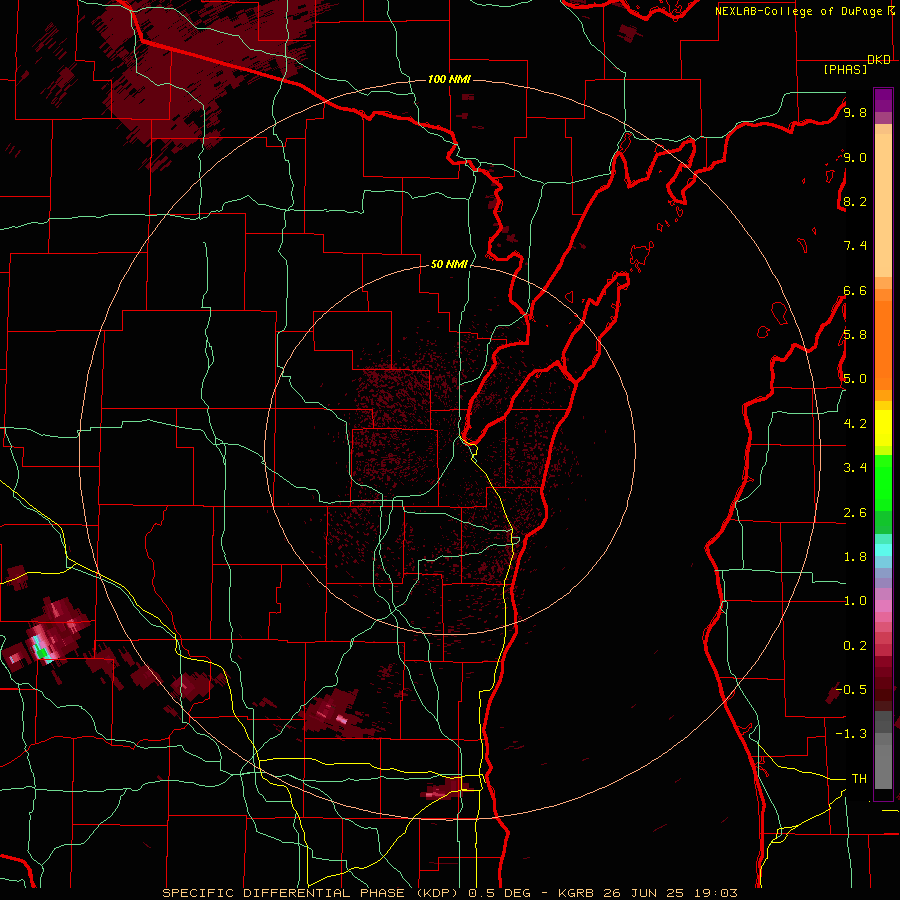Click the 3.4 legend value
900x900 pixels.
coord(855,468)
